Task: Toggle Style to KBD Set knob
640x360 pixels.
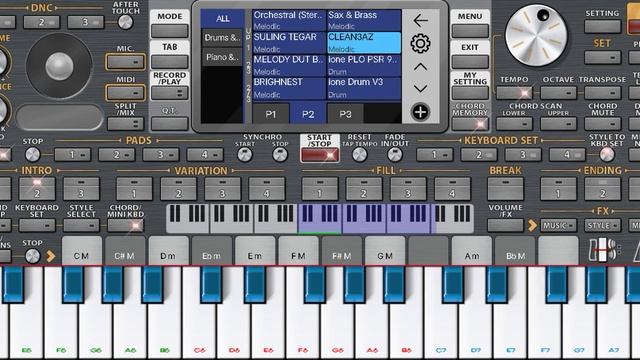Action: (607, 154)
